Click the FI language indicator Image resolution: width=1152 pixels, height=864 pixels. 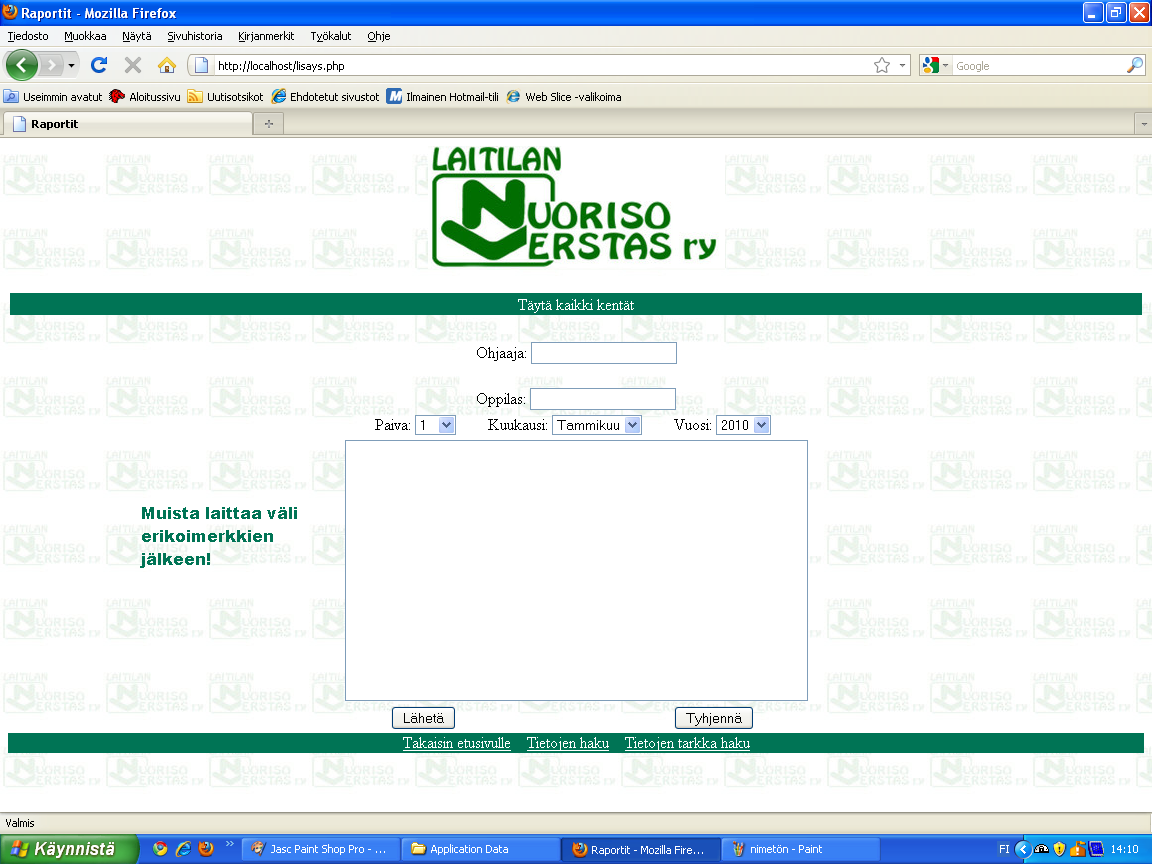[1004, 849]
